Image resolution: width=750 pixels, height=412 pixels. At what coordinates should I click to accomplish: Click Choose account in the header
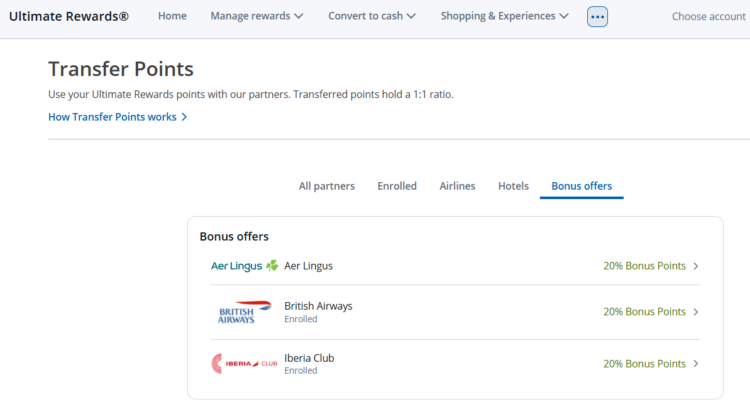click(708, 17)
